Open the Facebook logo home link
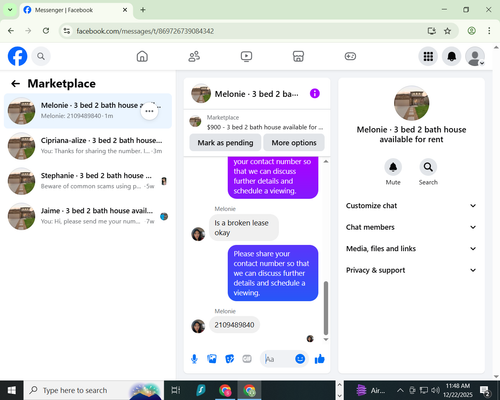This screenshot has height=400, width=500. (17, 56)
